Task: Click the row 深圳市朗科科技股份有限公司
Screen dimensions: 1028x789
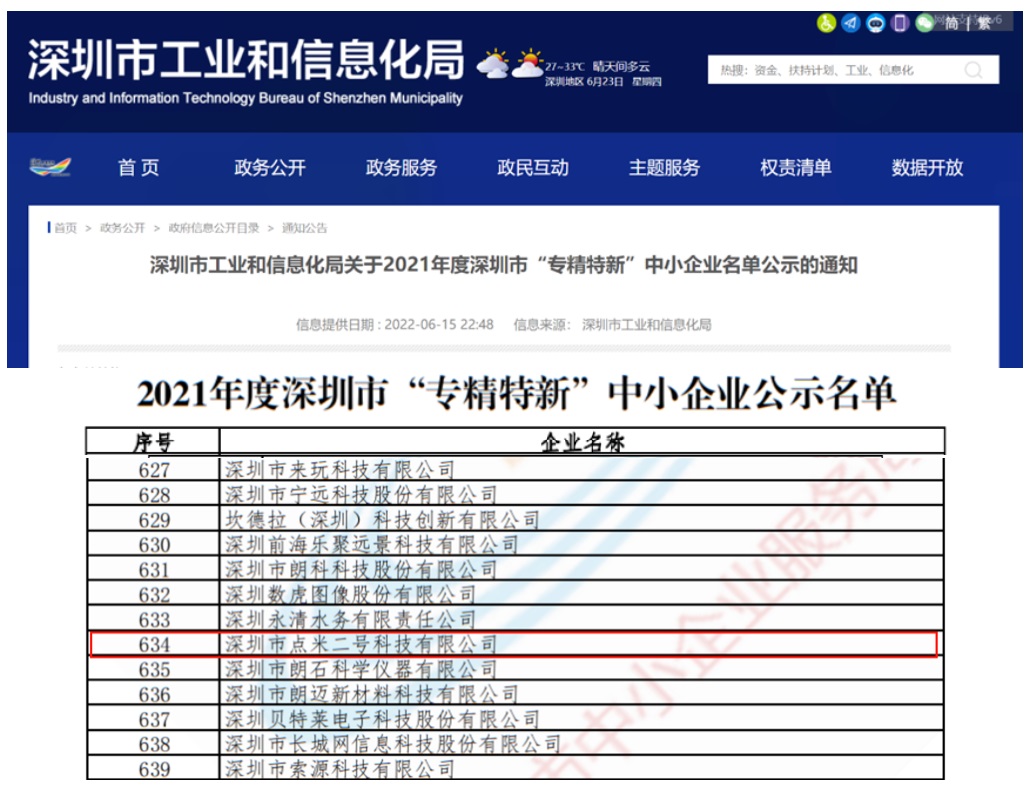Action: (515, 569)
